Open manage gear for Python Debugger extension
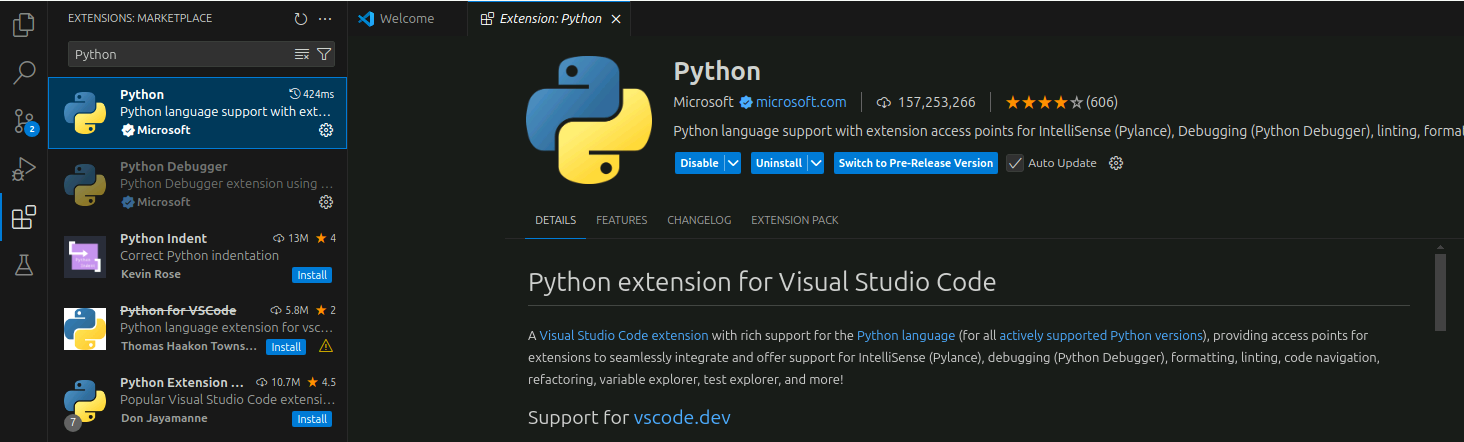1464x442 pixels. (x=325, y=202)
